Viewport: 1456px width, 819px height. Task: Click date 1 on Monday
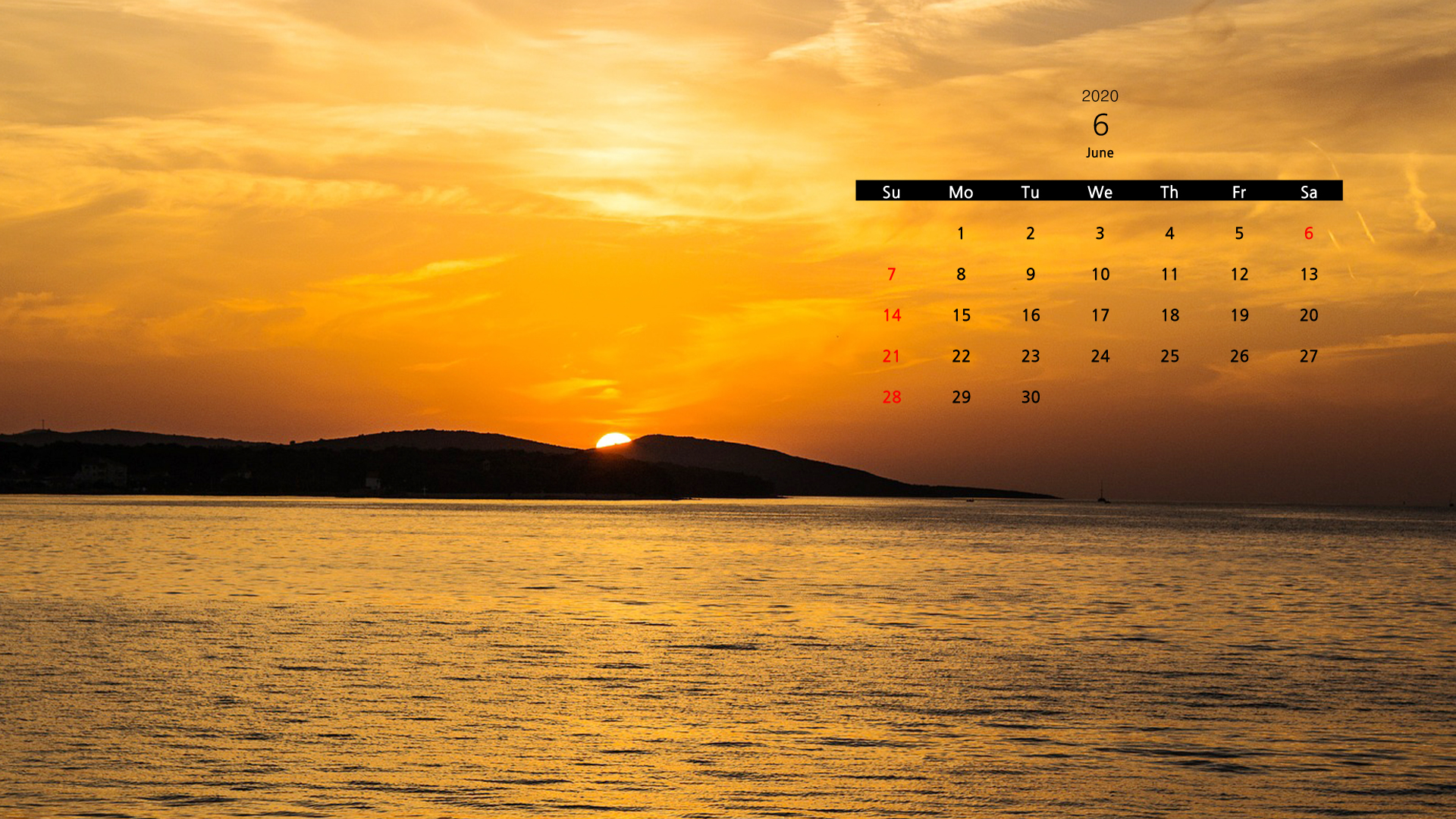pos(960,234)
